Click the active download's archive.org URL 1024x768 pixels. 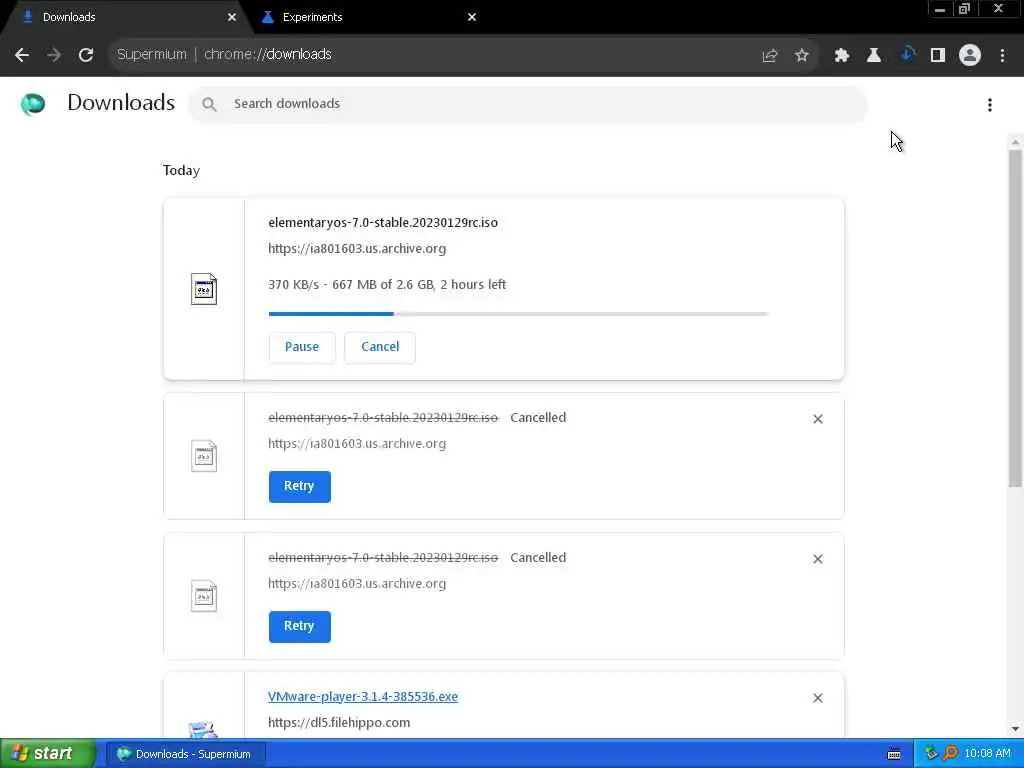click(x=357, y=249)
